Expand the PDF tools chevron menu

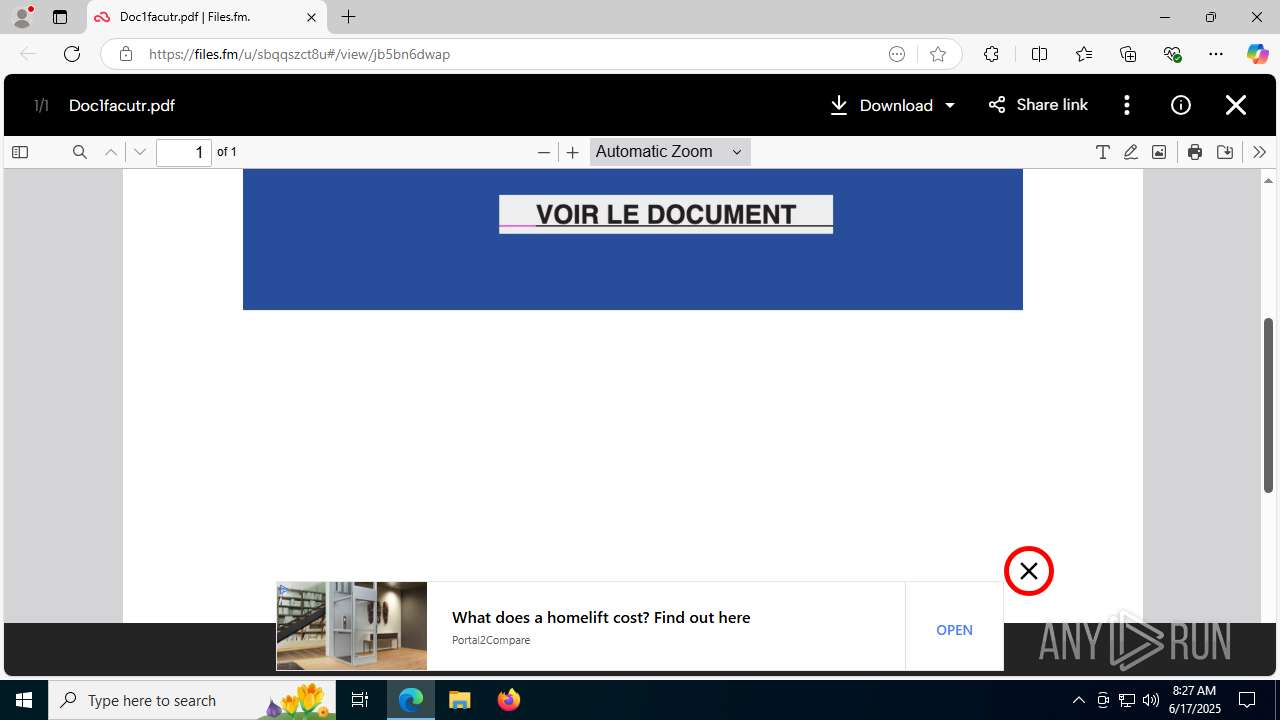pyautogui.click(x=1259, y=152)
